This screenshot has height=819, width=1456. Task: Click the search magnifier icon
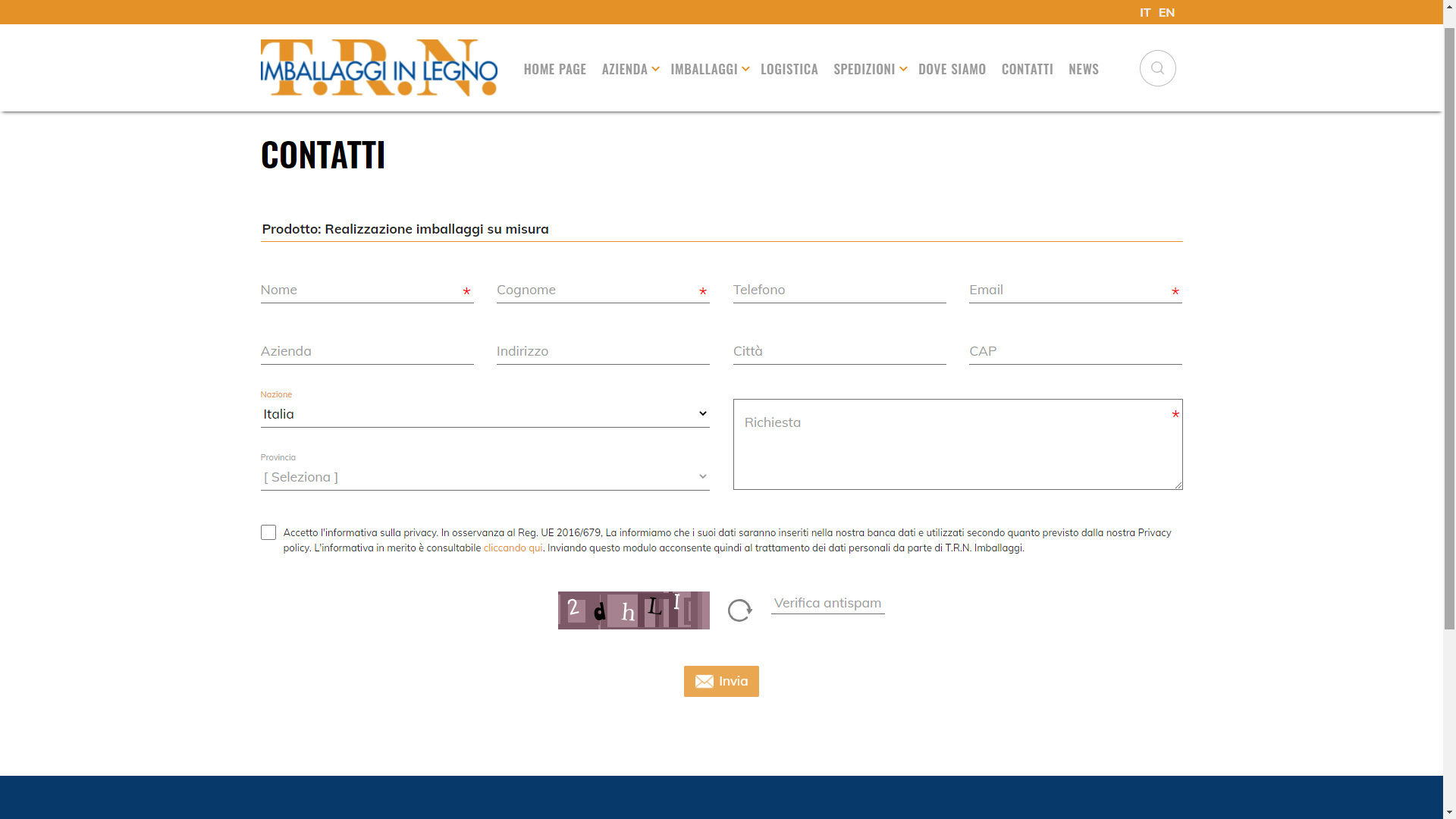(x=1157, y=68)
